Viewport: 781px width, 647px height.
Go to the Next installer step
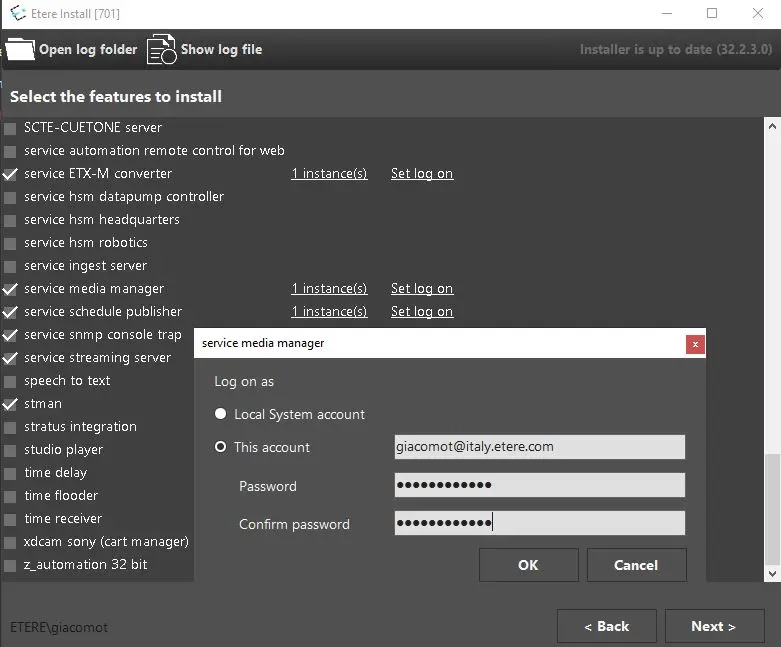713,626
